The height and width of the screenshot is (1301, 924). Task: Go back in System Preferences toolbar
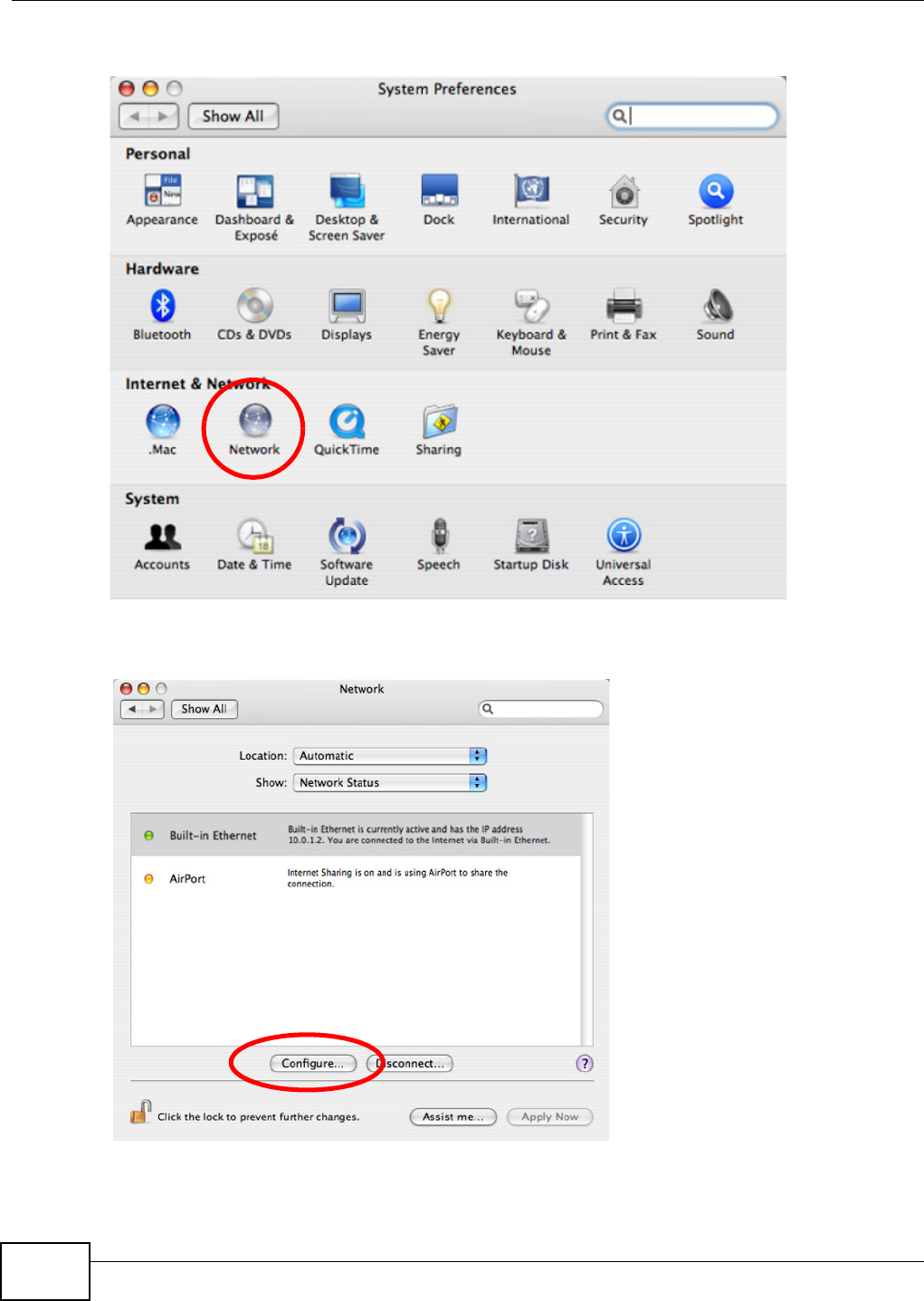coord(135,116)
